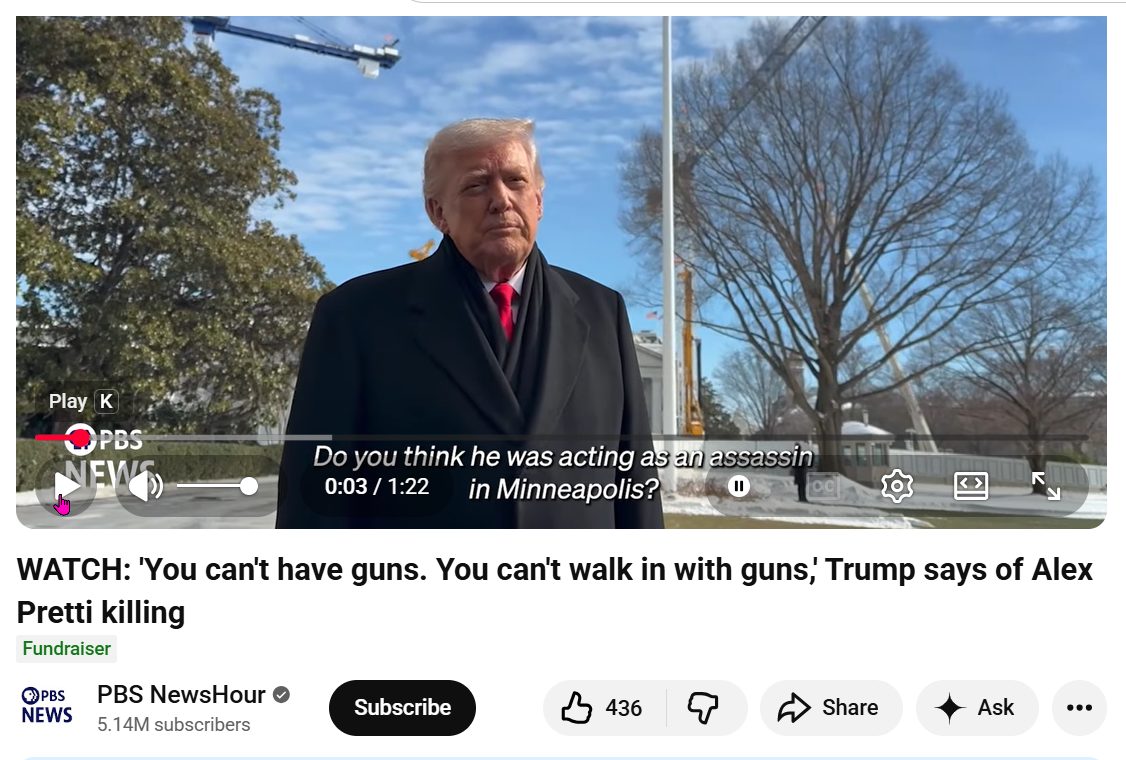Open the video settings gear menu
This screenshot has height=760, width=1126.
click(x=897, y=486)
